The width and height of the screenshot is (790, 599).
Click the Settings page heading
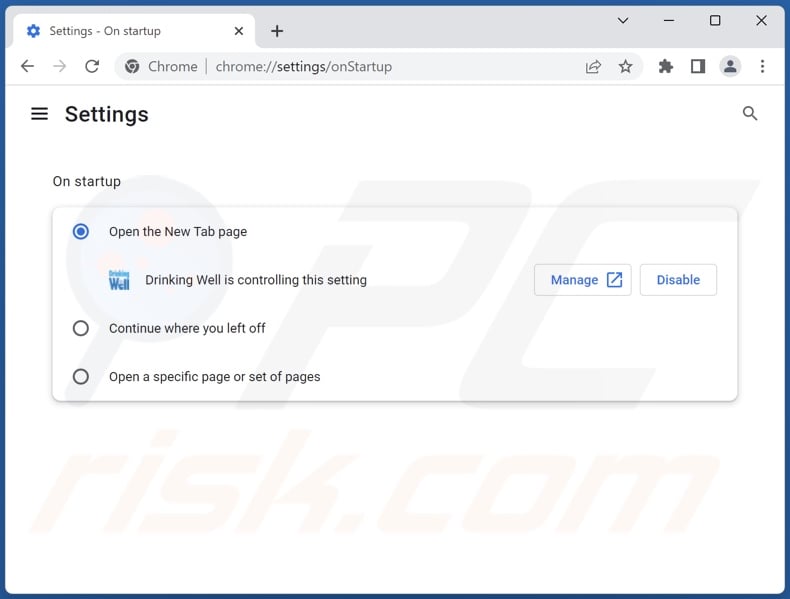pyautogui.click(x=107, y=114)
